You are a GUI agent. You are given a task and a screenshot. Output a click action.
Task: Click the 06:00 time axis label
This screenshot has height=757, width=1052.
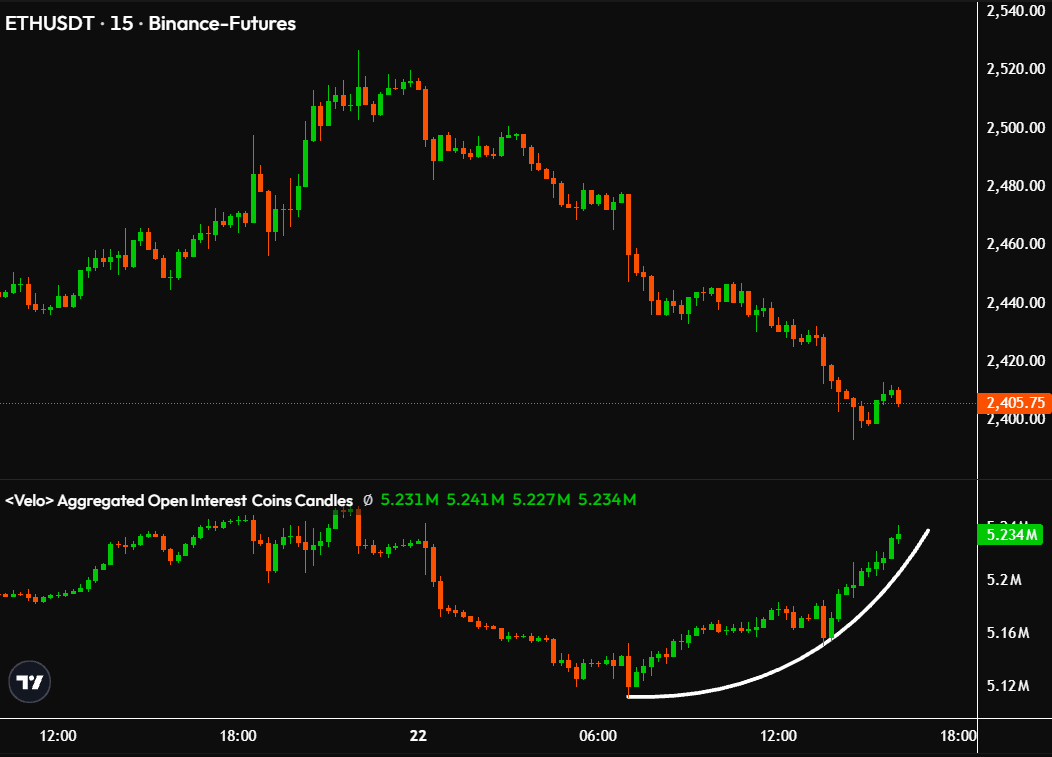598,736
